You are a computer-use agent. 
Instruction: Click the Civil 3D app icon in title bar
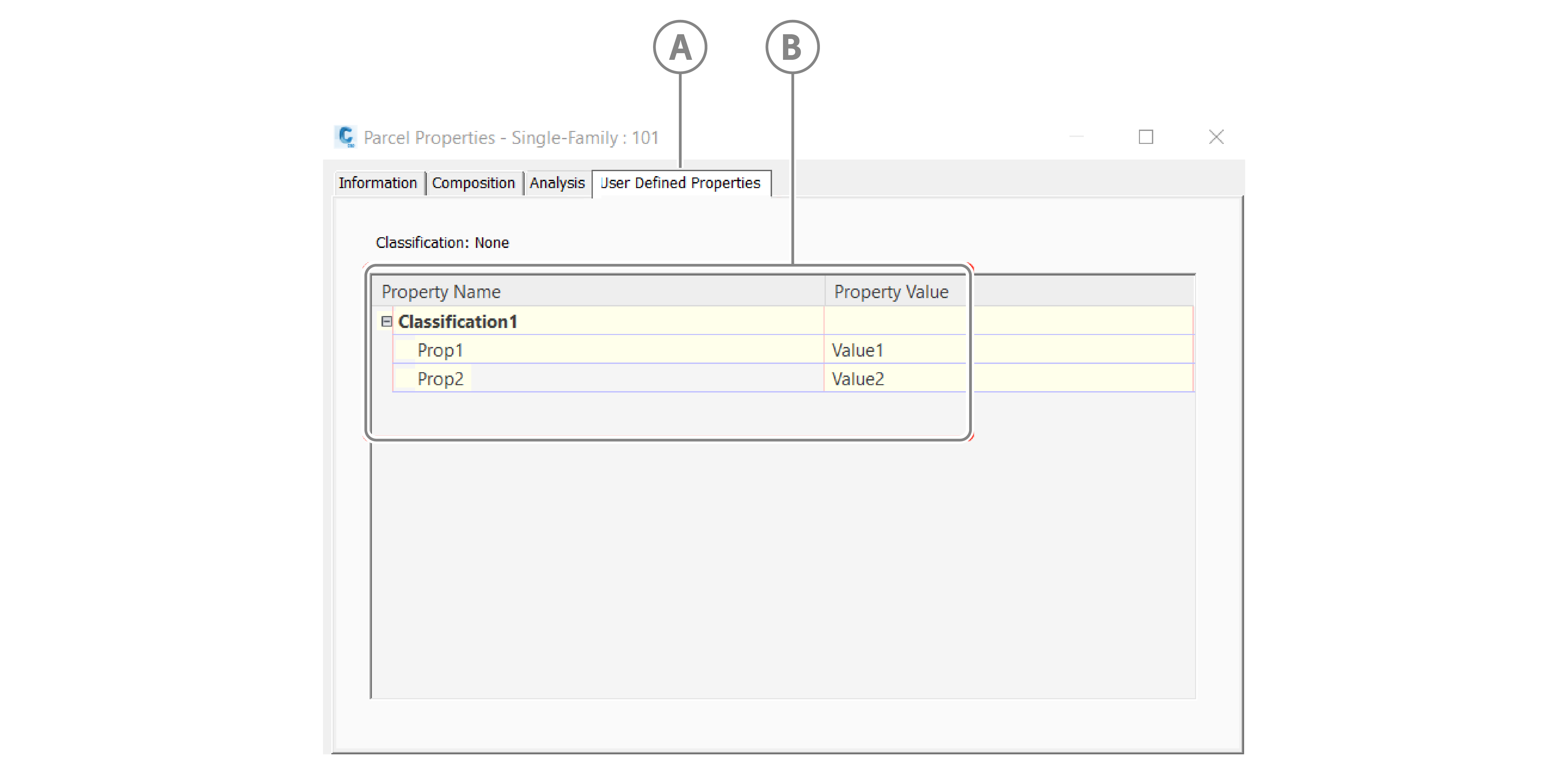tap(346, 137)
